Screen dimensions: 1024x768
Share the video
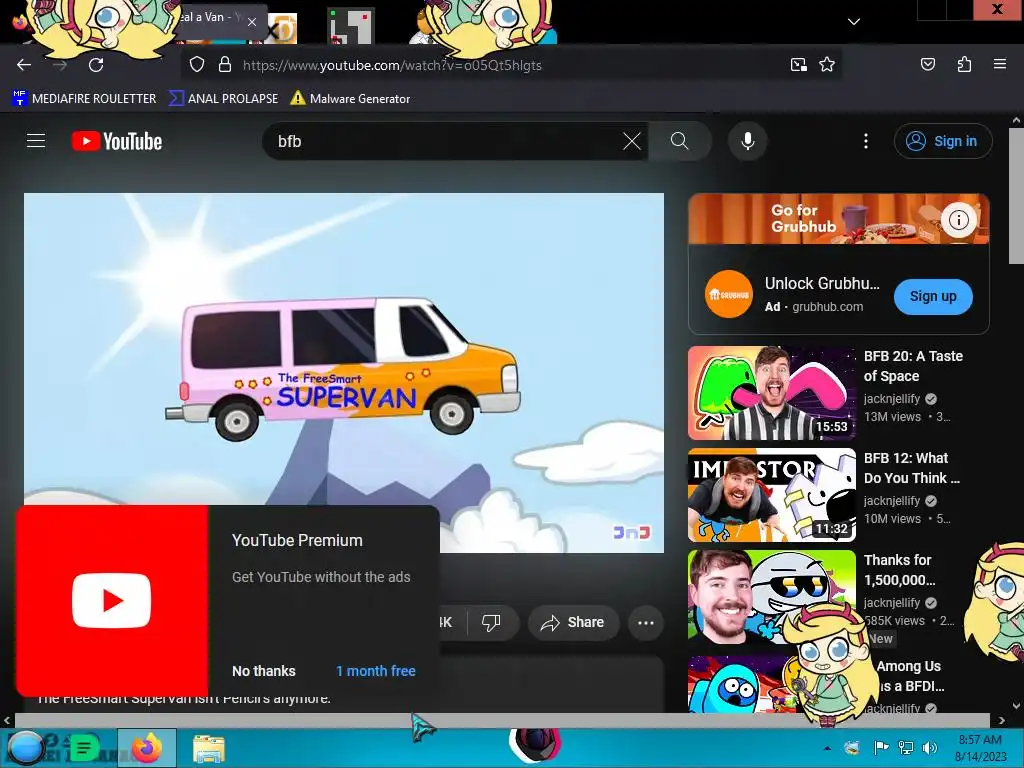571,622
